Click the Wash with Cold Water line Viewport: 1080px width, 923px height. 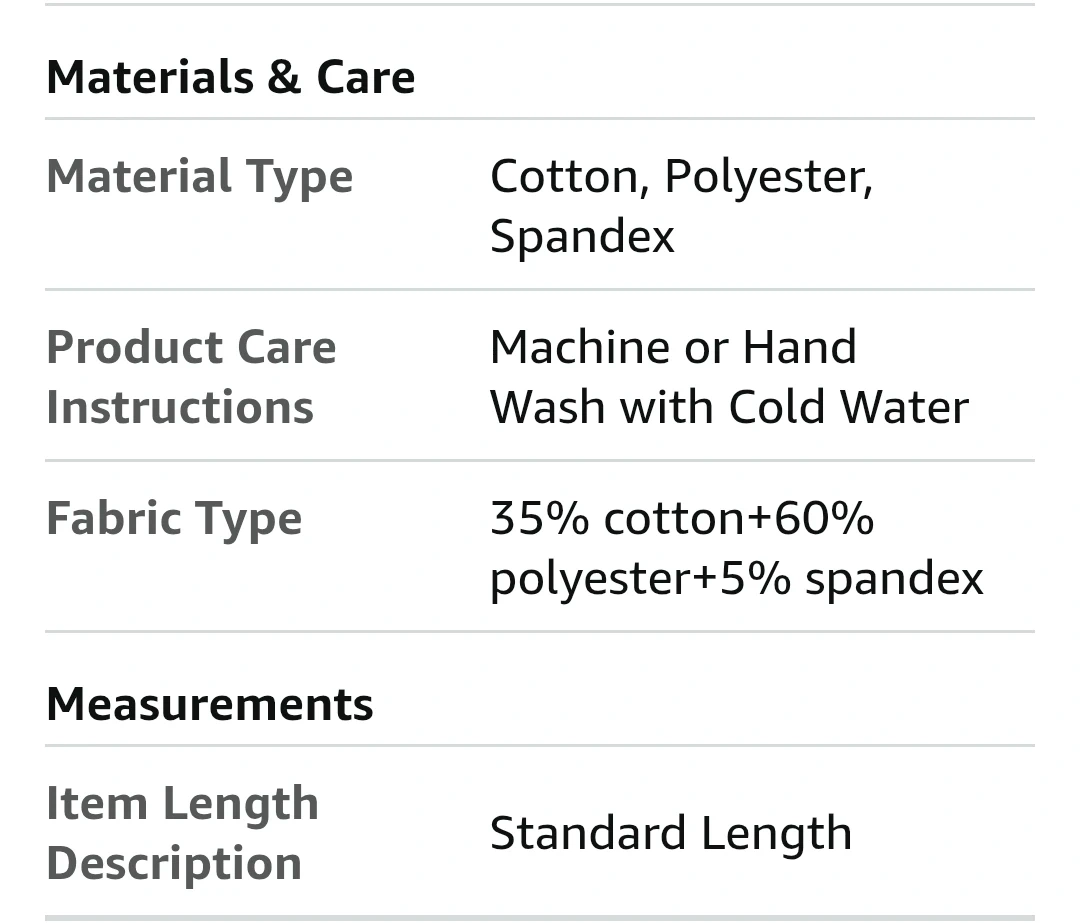[x=729, y=408]
